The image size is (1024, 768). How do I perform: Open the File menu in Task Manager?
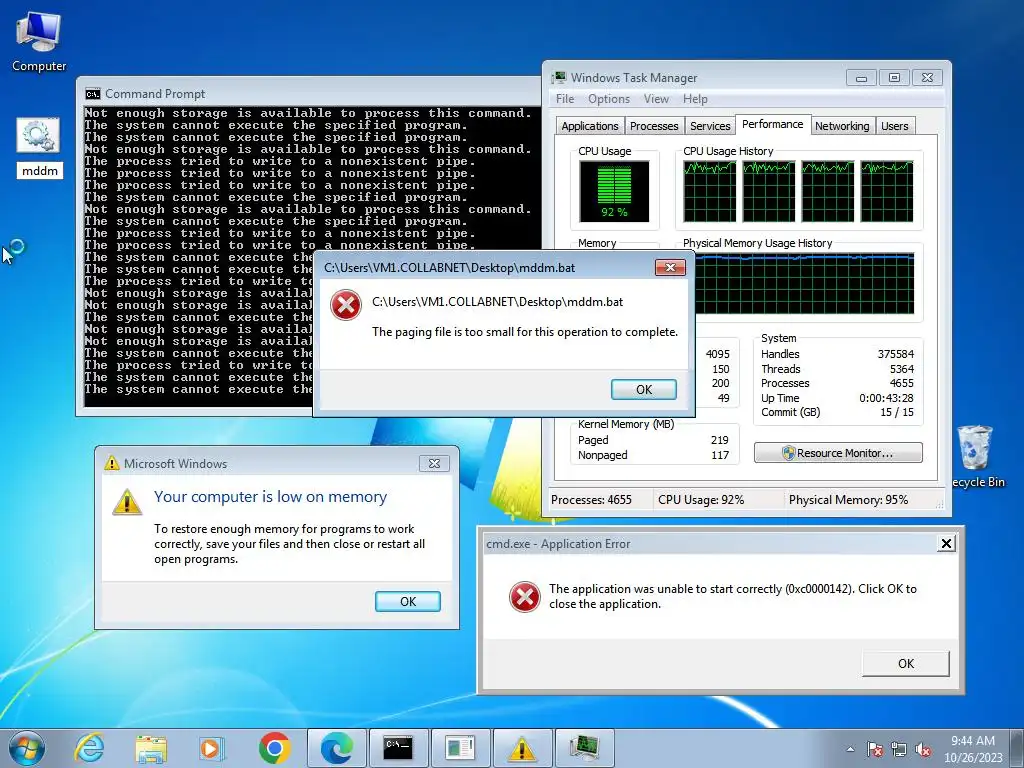click(565, 99)
